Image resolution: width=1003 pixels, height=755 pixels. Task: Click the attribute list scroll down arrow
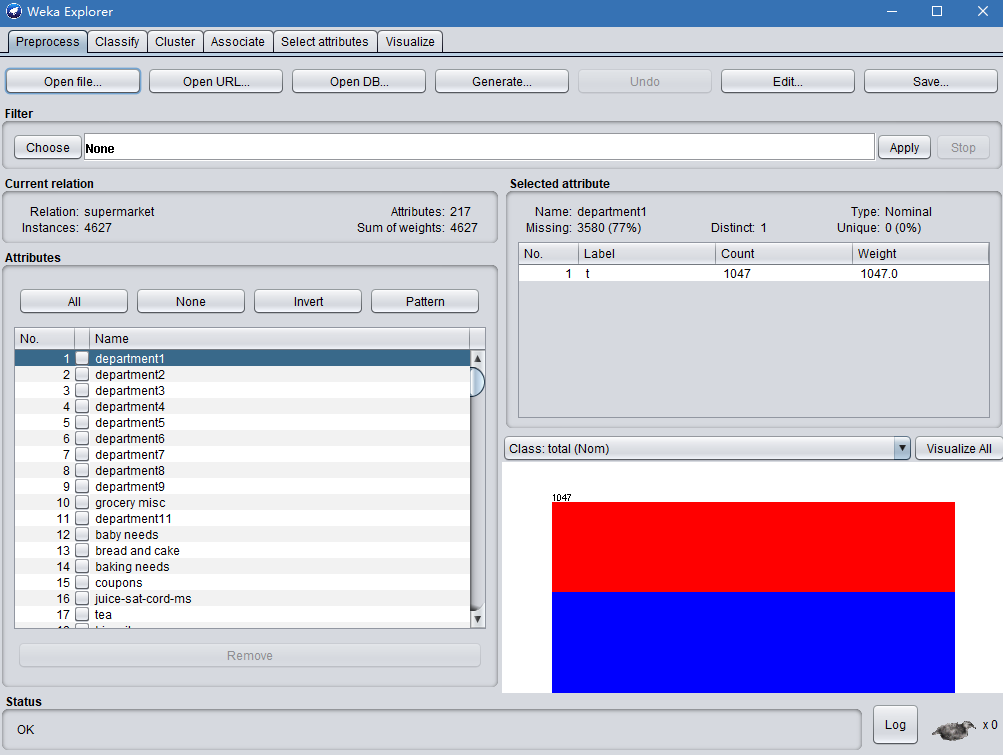coord(477,619)
